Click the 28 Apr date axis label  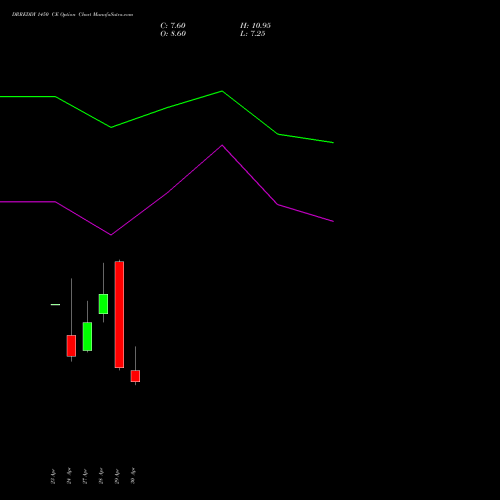pos(101,476)
